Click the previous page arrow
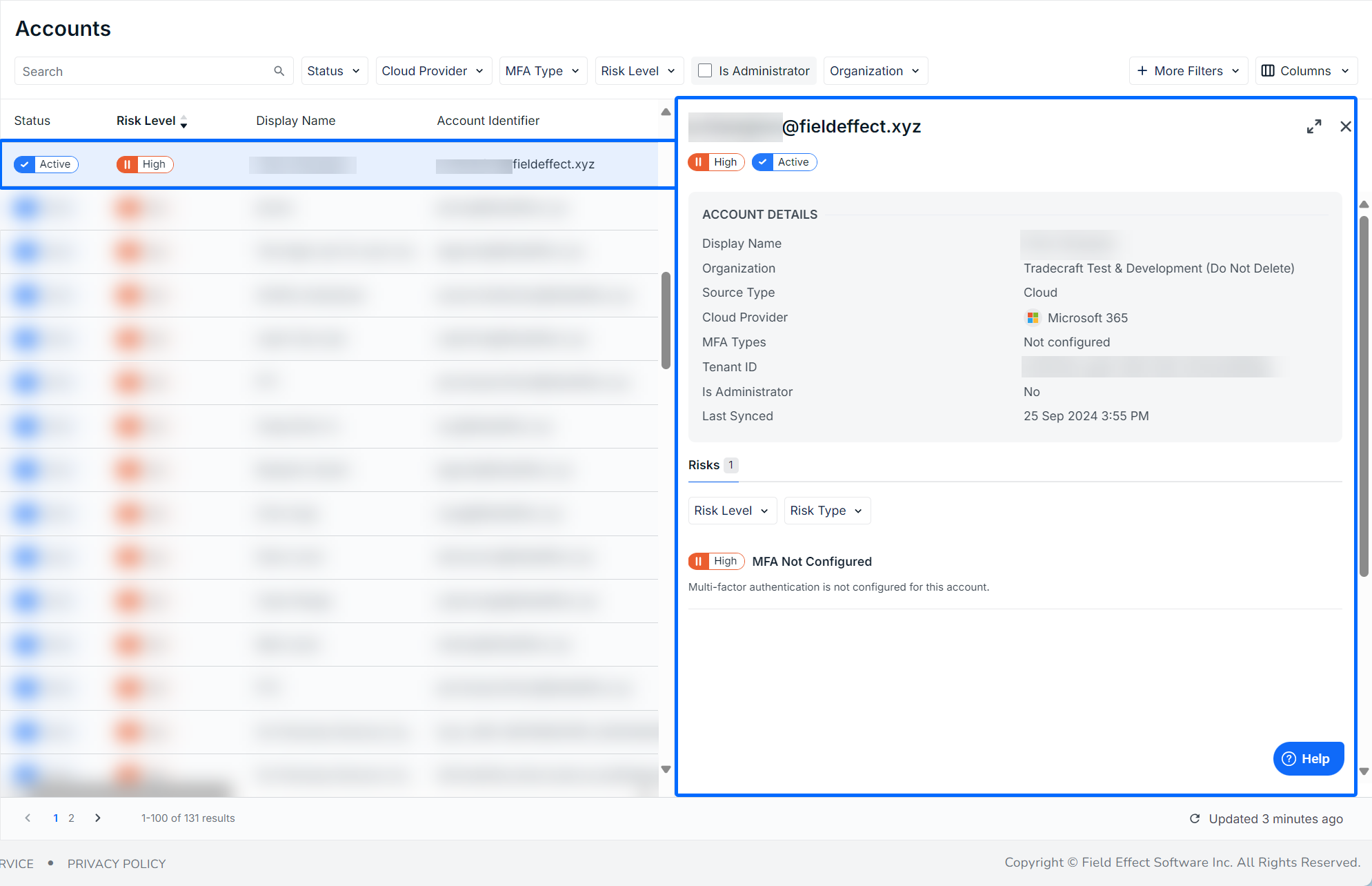This screenshot has width=1372, height=886. (x=28, y=818)
